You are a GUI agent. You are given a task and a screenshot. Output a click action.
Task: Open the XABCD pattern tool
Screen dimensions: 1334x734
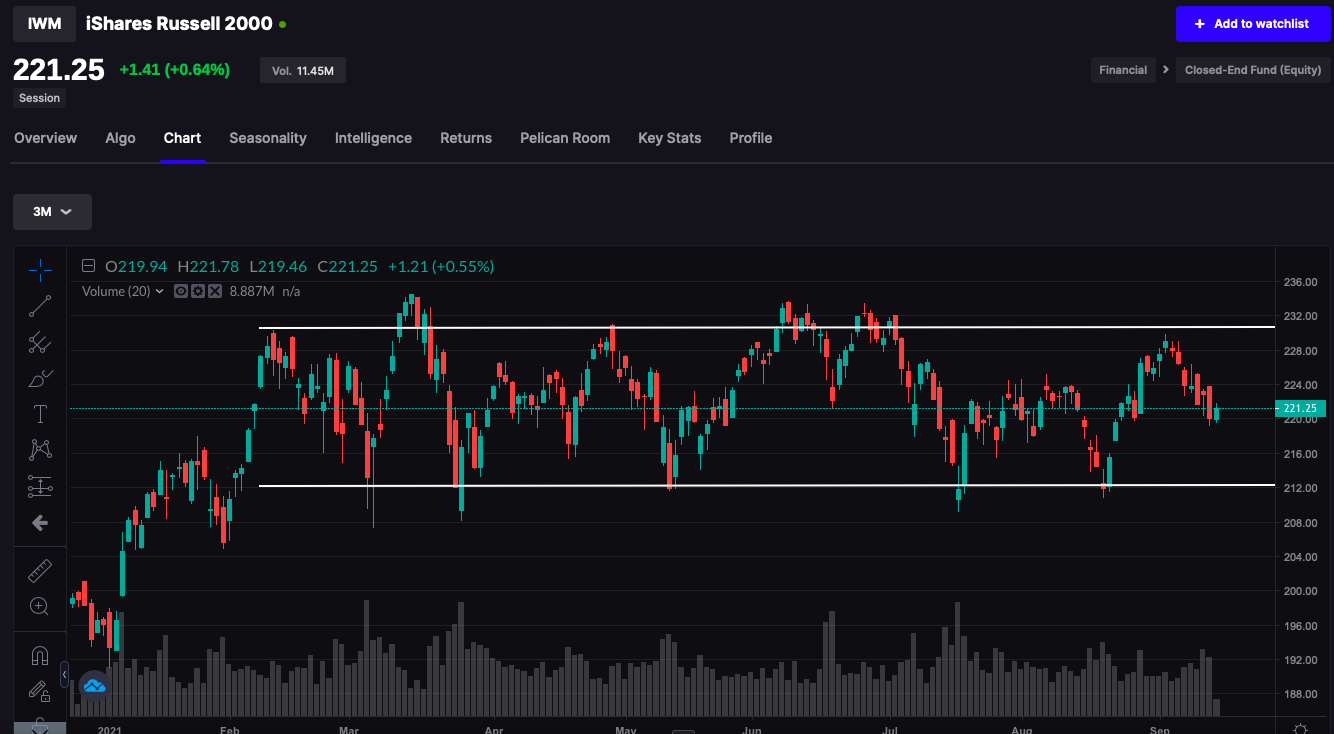pyautogui.click(x=40, y=451)
